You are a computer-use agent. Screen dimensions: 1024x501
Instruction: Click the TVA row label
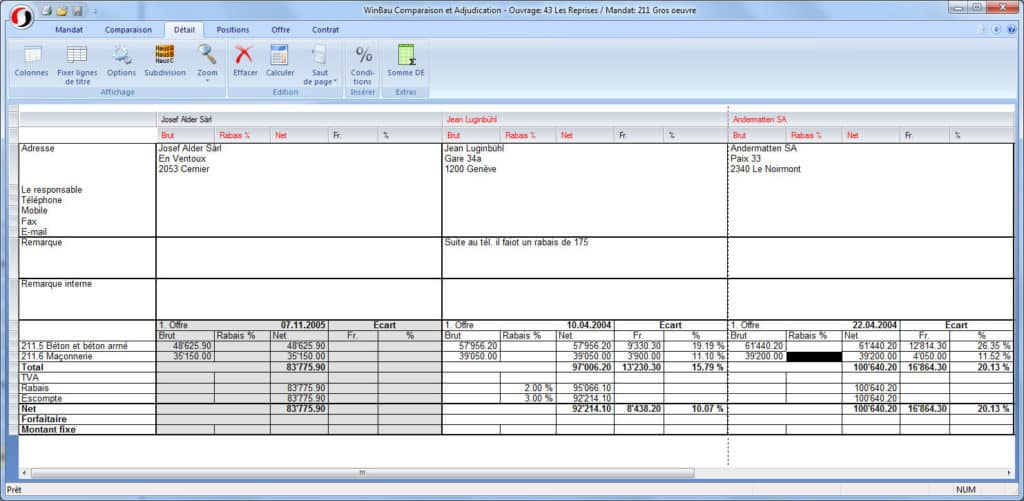pyautogui.click(x=30, y=378)
